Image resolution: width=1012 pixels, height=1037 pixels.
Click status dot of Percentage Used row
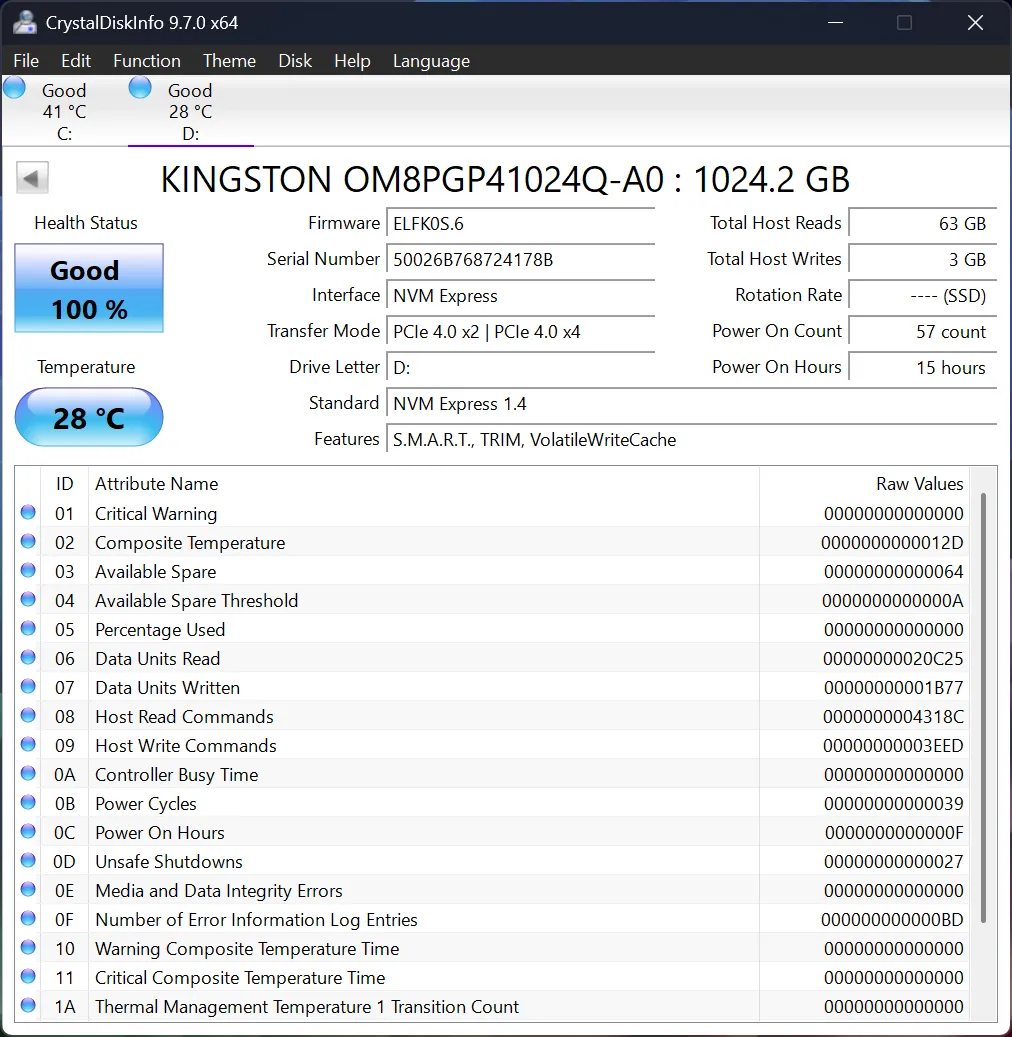tap(28, 628)
